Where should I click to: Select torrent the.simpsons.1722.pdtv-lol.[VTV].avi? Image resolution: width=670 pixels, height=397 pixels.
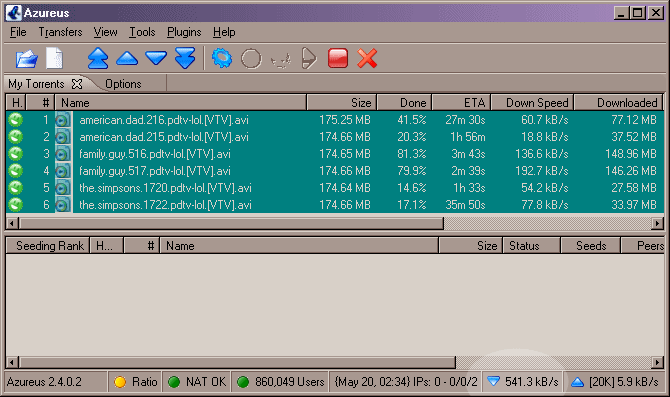pos(165,205)
